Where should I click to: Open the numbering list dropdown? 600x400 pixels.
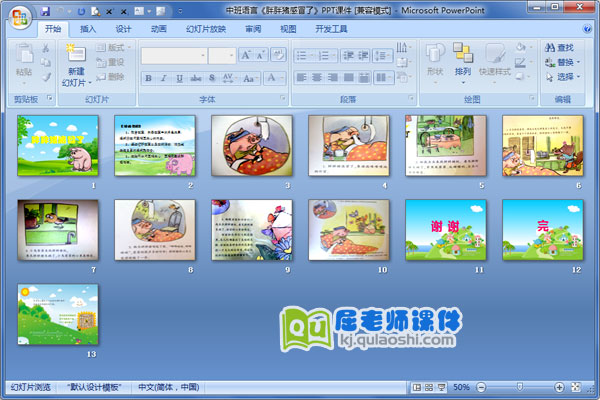point(326,56)
